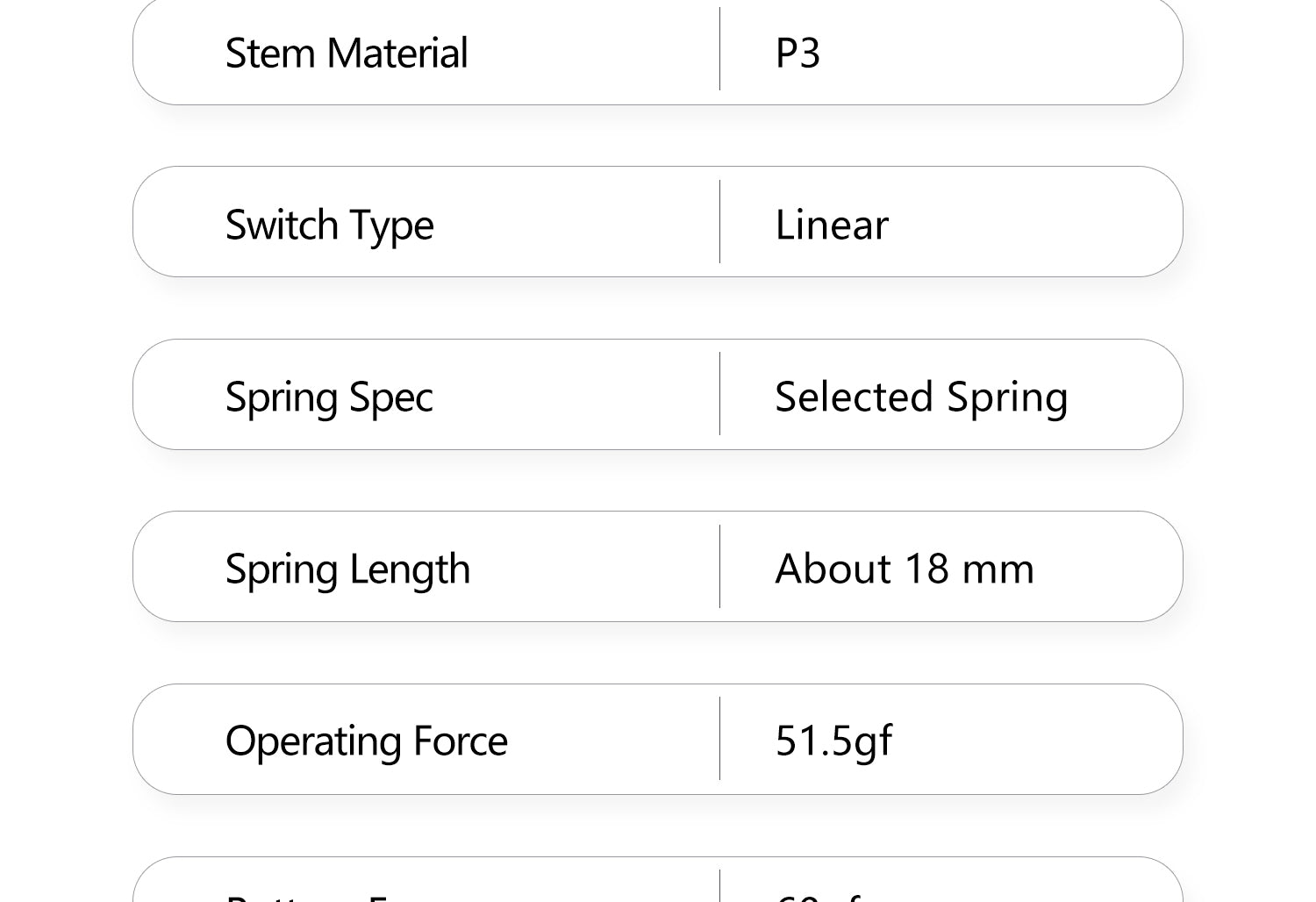Click the Operating Force label

point(366,741)
